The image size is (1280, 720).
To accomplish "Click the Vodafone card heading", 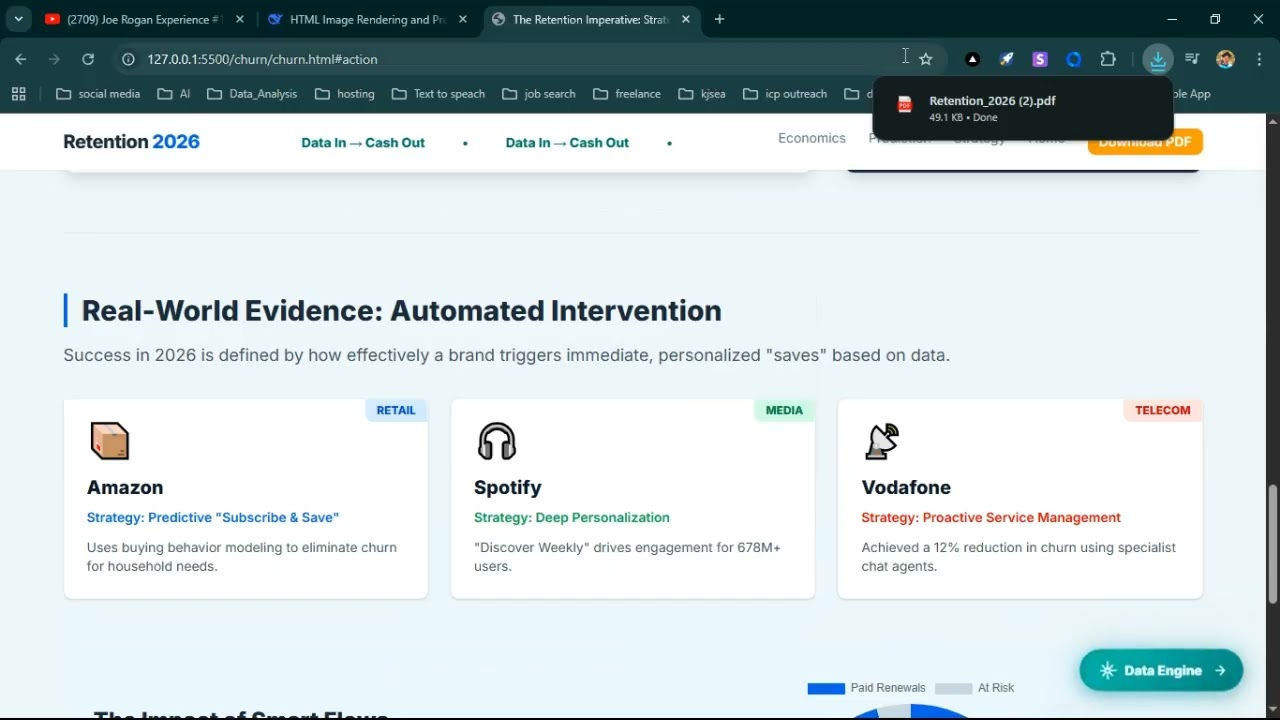I will [906, 488].
